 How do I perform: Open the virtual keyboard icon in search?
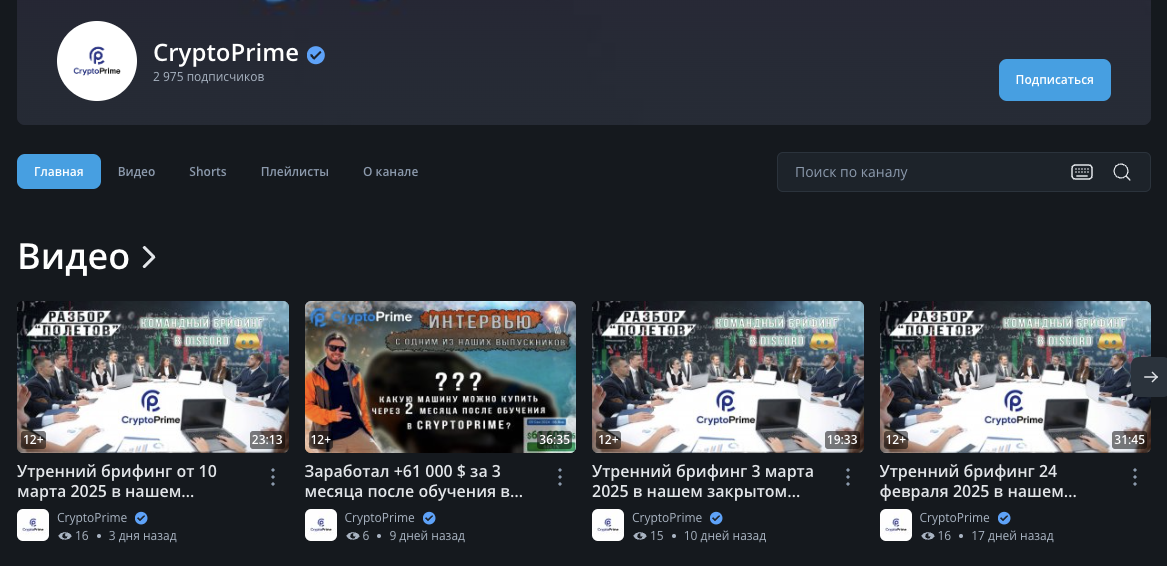click(1081, 172)
